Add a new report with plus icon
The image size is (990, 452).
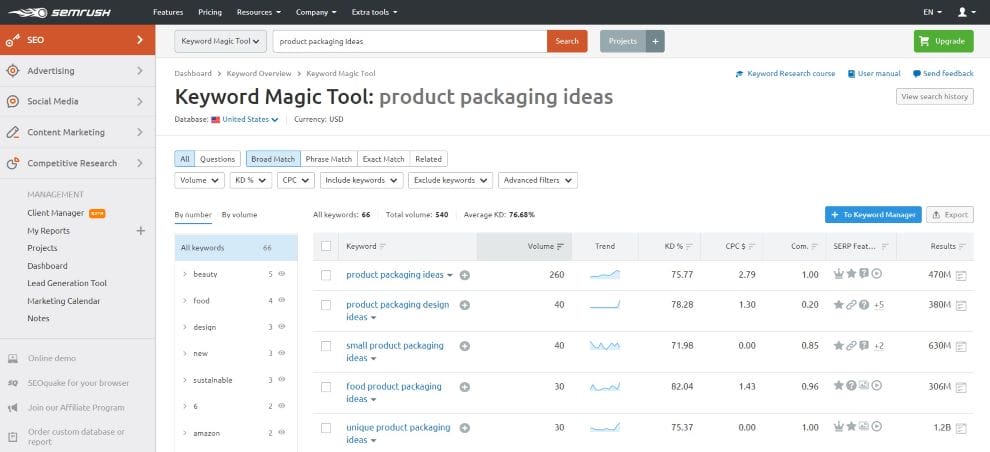(140, 231)
